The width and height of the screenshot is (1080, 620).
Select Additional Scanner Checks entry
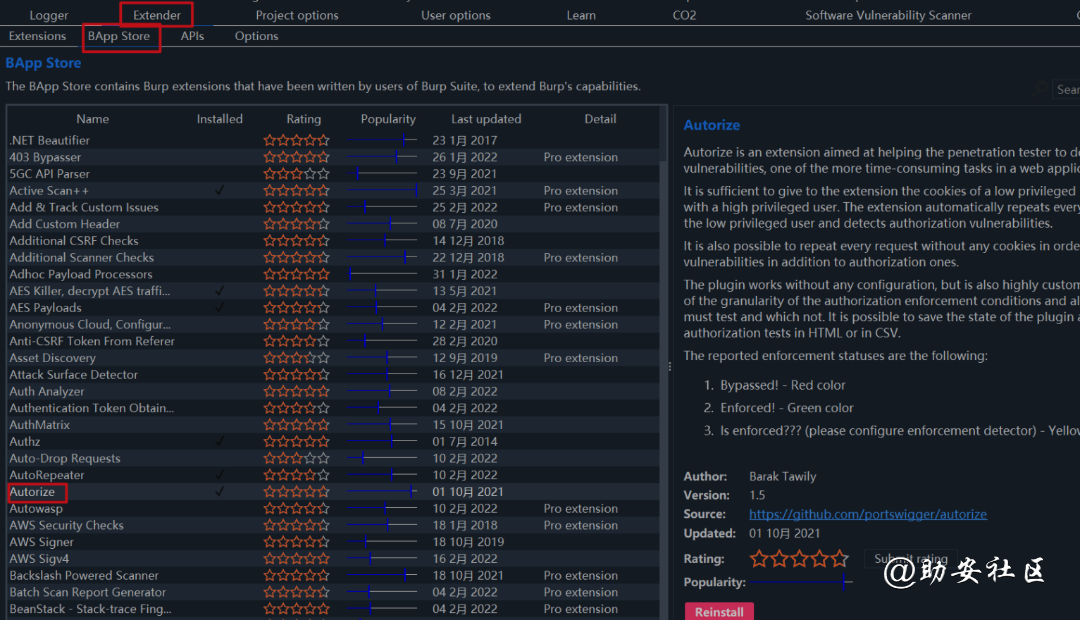coord(333,257)
